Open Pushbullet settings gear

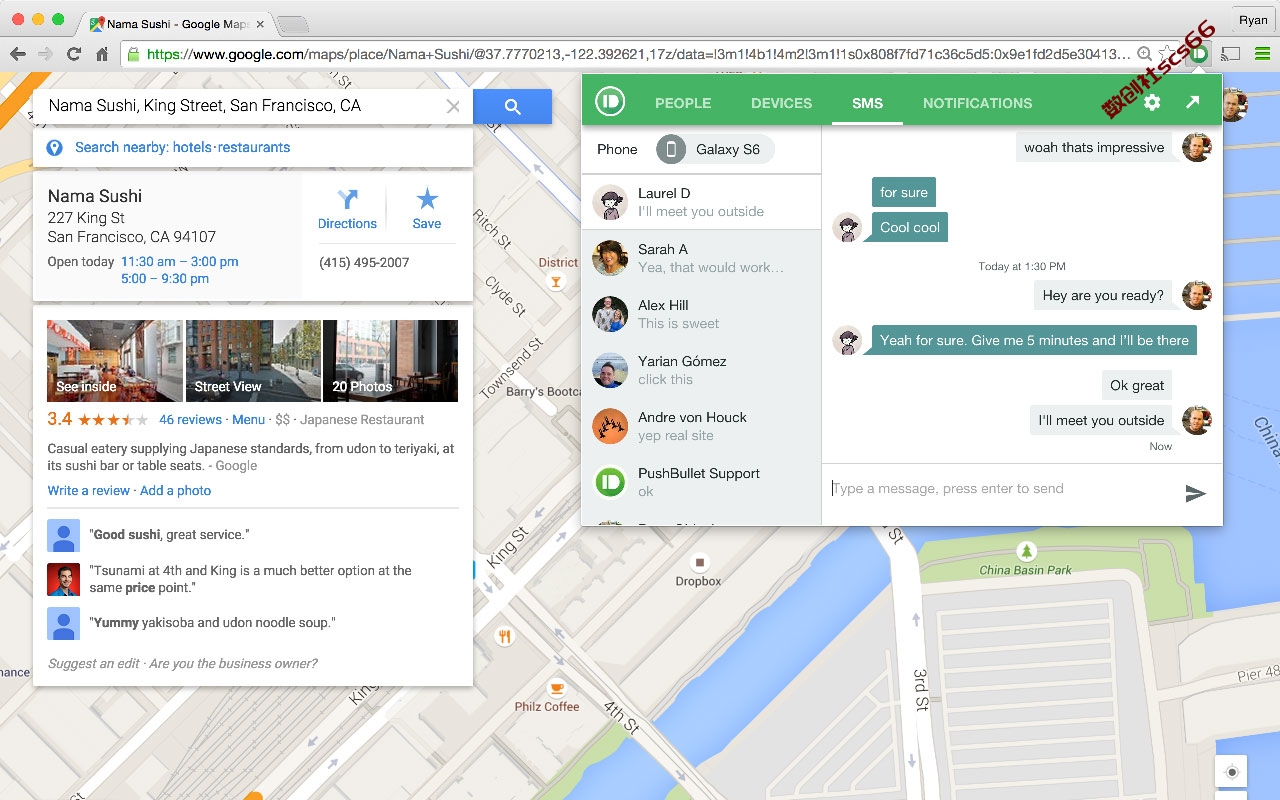[x=1152, y=102]
